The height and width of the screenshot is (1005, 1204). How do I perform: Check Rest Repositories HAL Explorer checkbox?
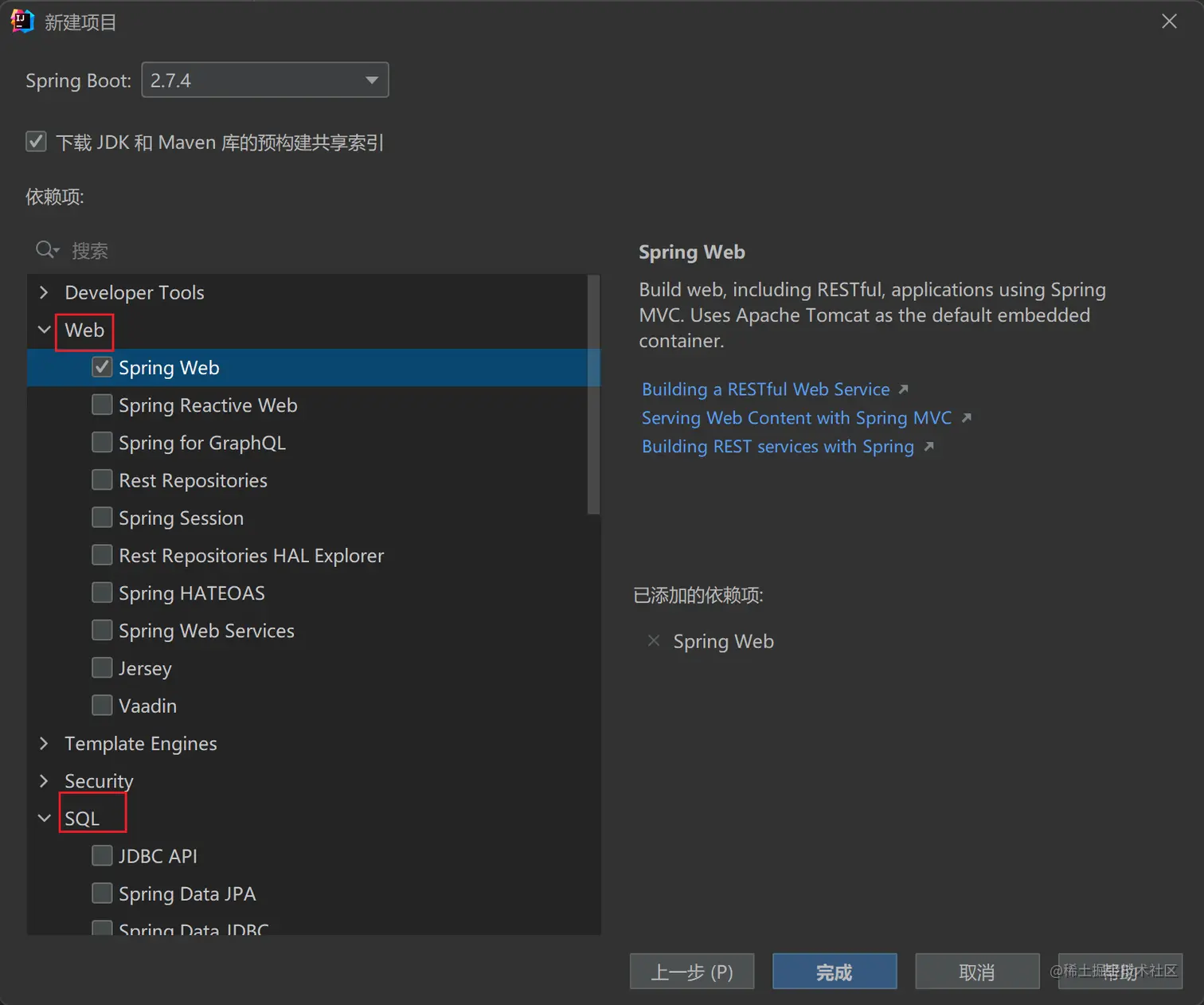[102, 555]
